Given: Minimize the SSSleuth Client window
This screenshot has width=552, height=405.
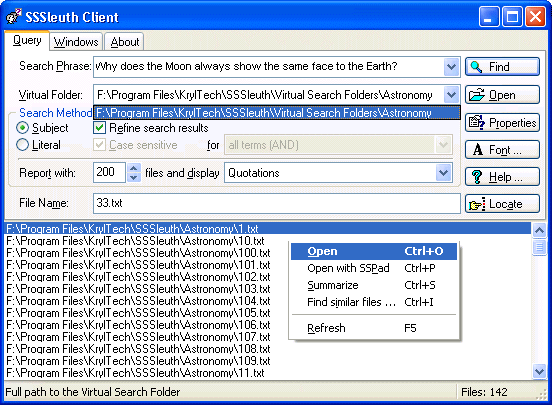Looking at the screenshot, I should pos(489,17).
